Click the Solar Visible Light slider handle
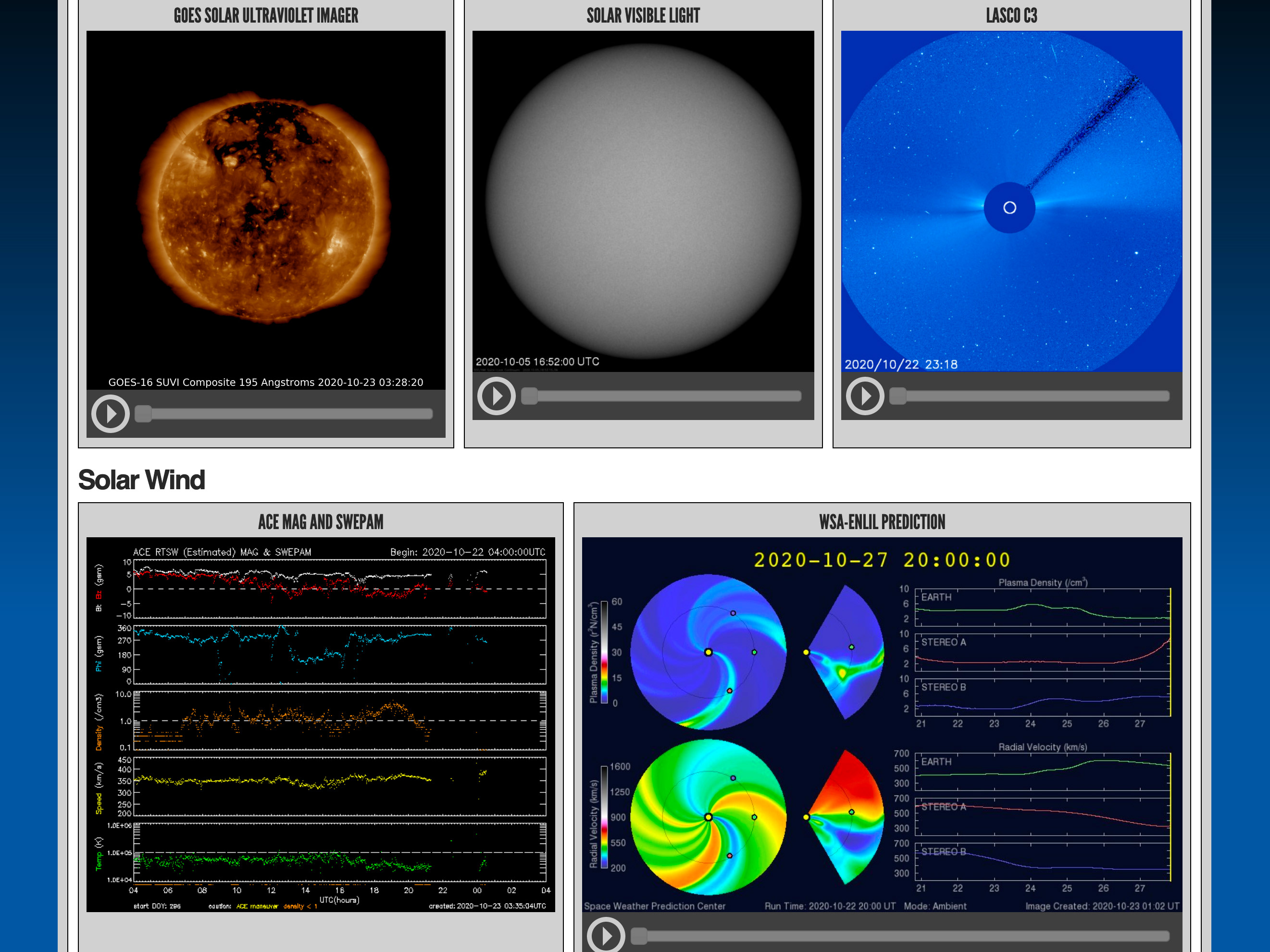1270x952 pixels. coord(529,396)
